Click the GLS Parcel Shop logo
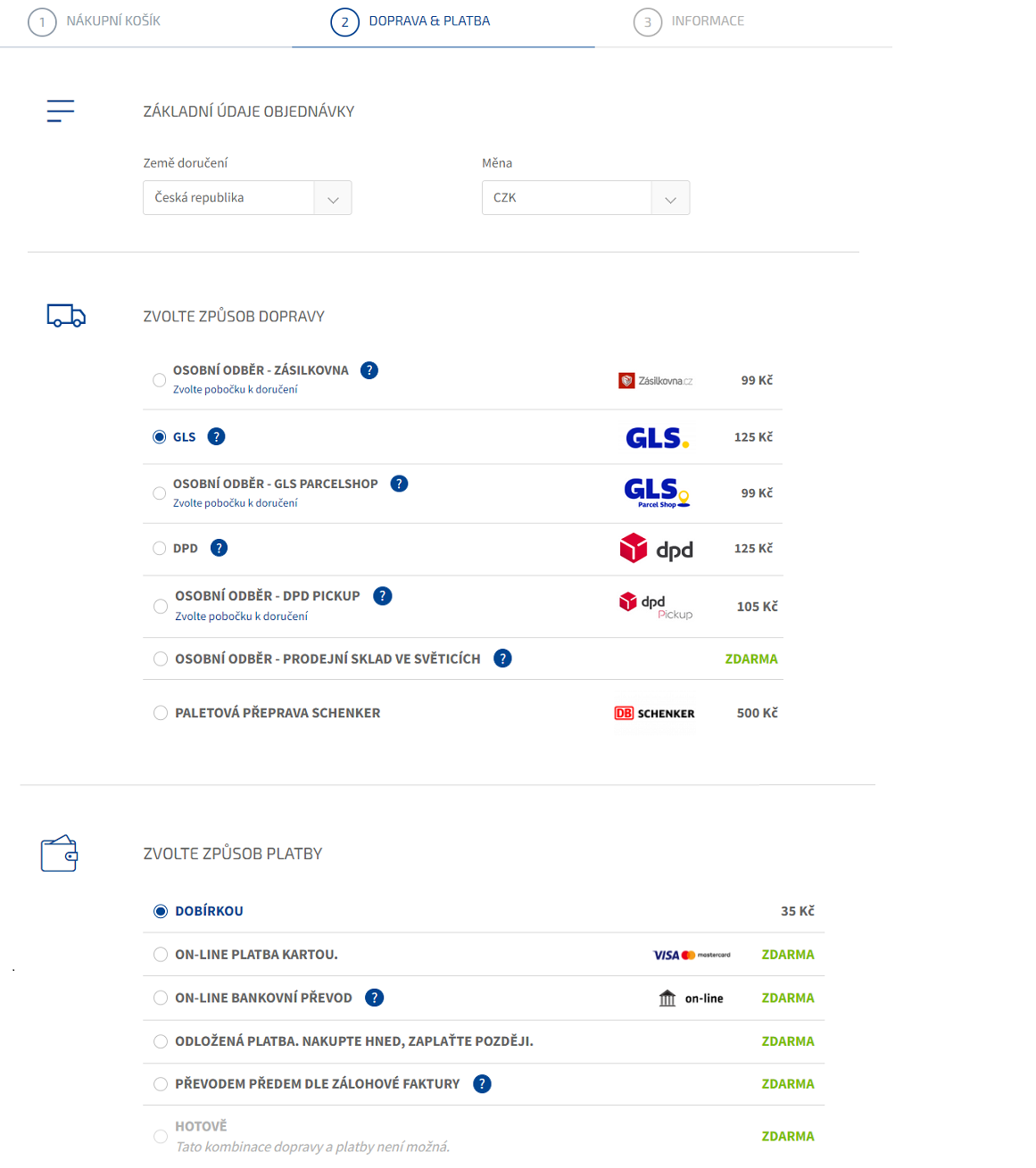This screenshot has height=1168, width=1036. [x=658, y=493]
